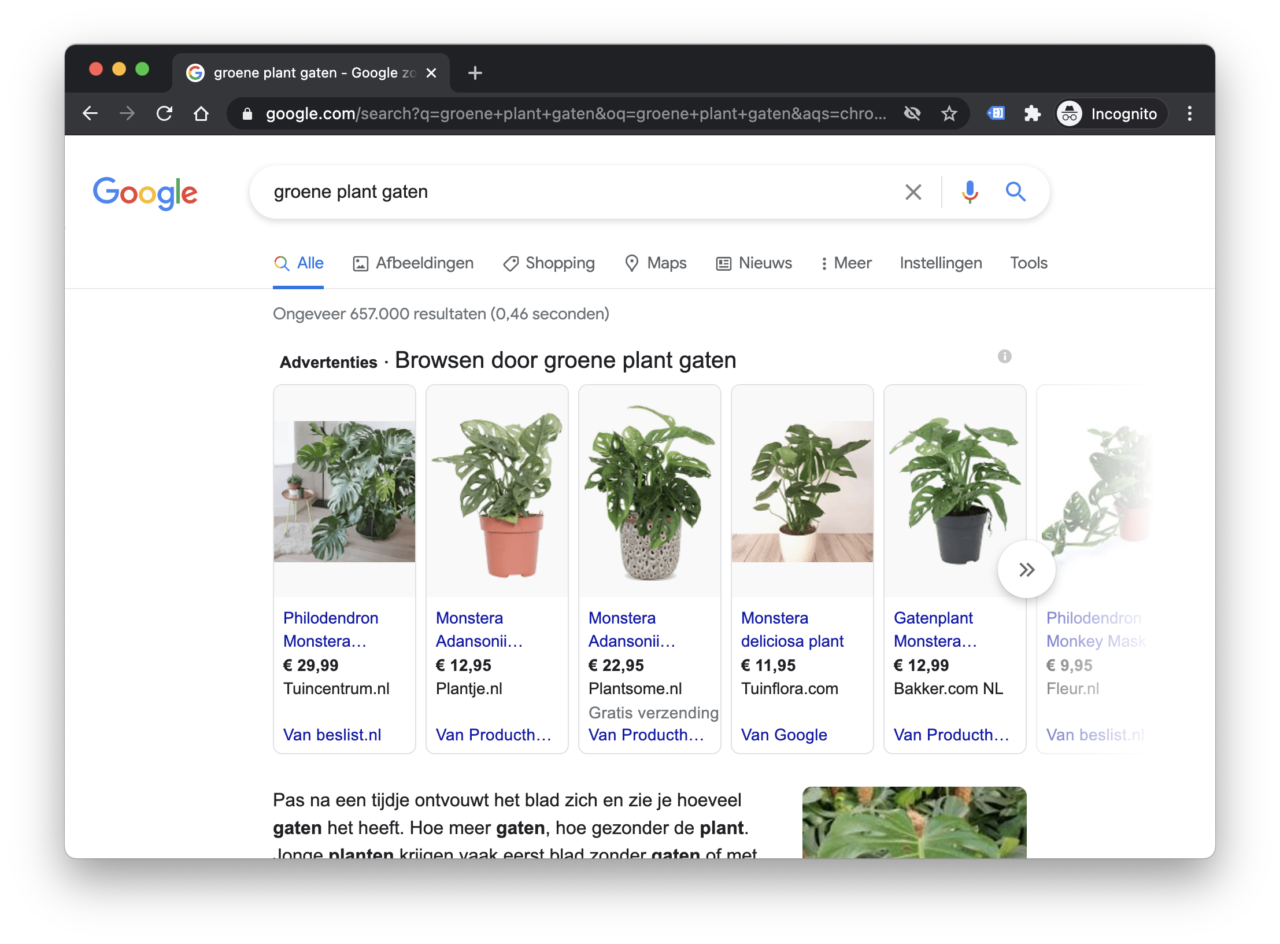Image resolution: width=1280 pixels, height=944 pixels.
Task: Open a new tab with plus button
Action: pos(475,73)
